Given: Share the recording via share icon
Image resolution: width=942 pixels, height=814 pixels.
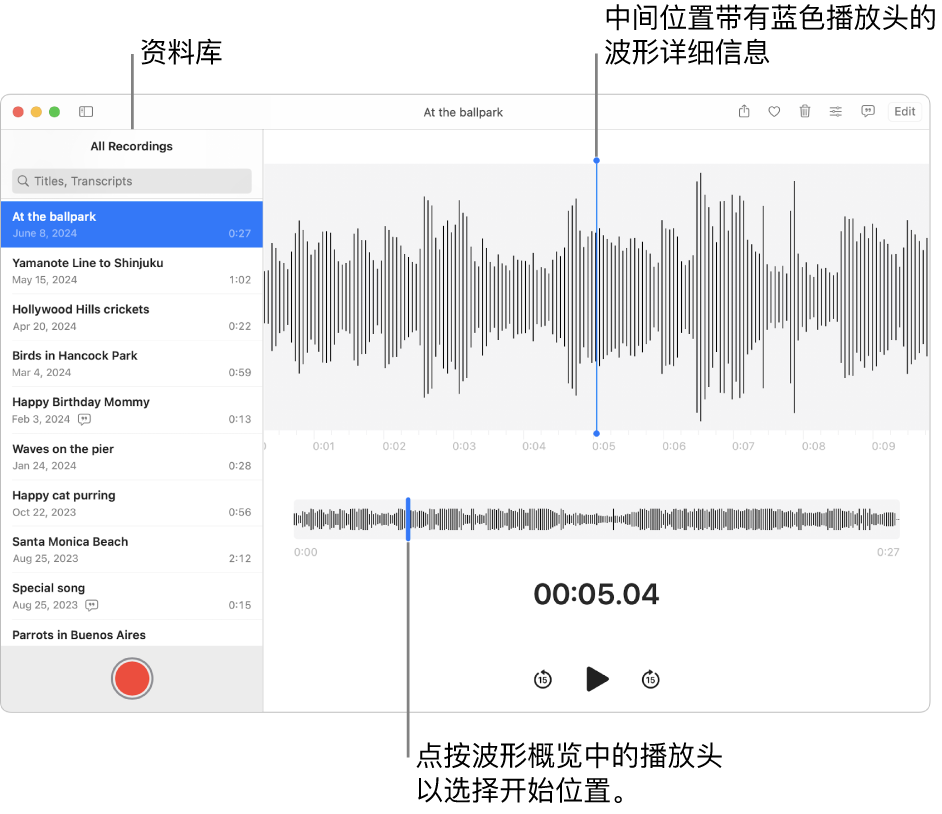Looking at the screenshot, I should coord(744,111).
